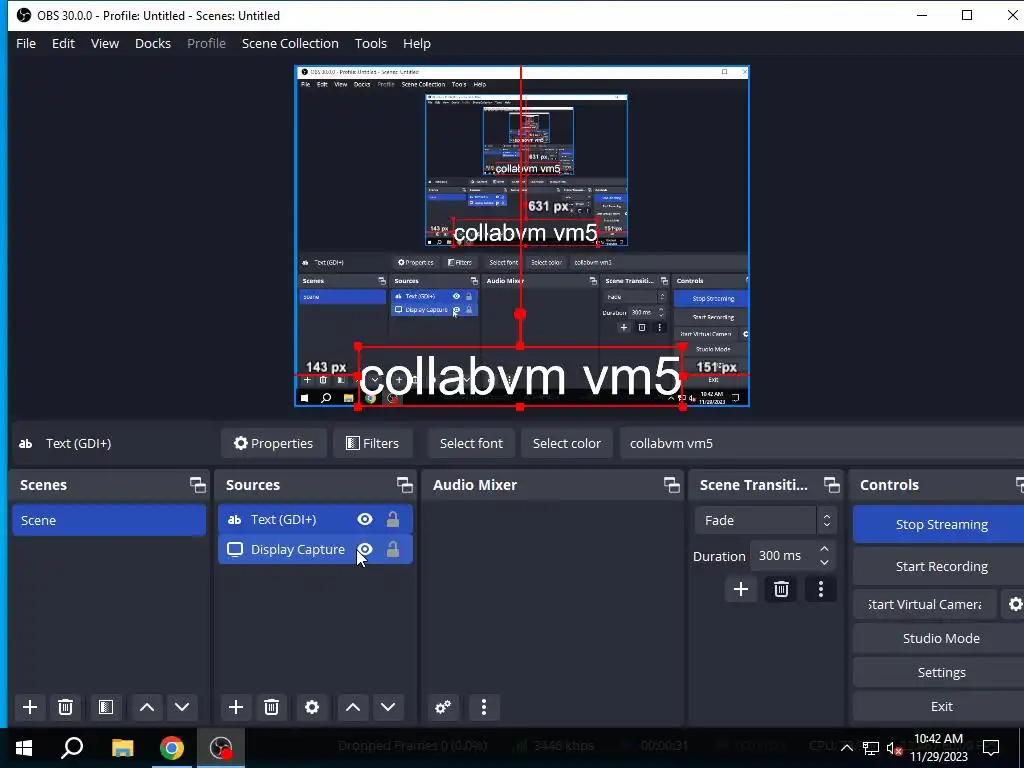The image size is (1024, 768).
Task: Open Google Chrome from the taskbar
Action: (172, 748)
